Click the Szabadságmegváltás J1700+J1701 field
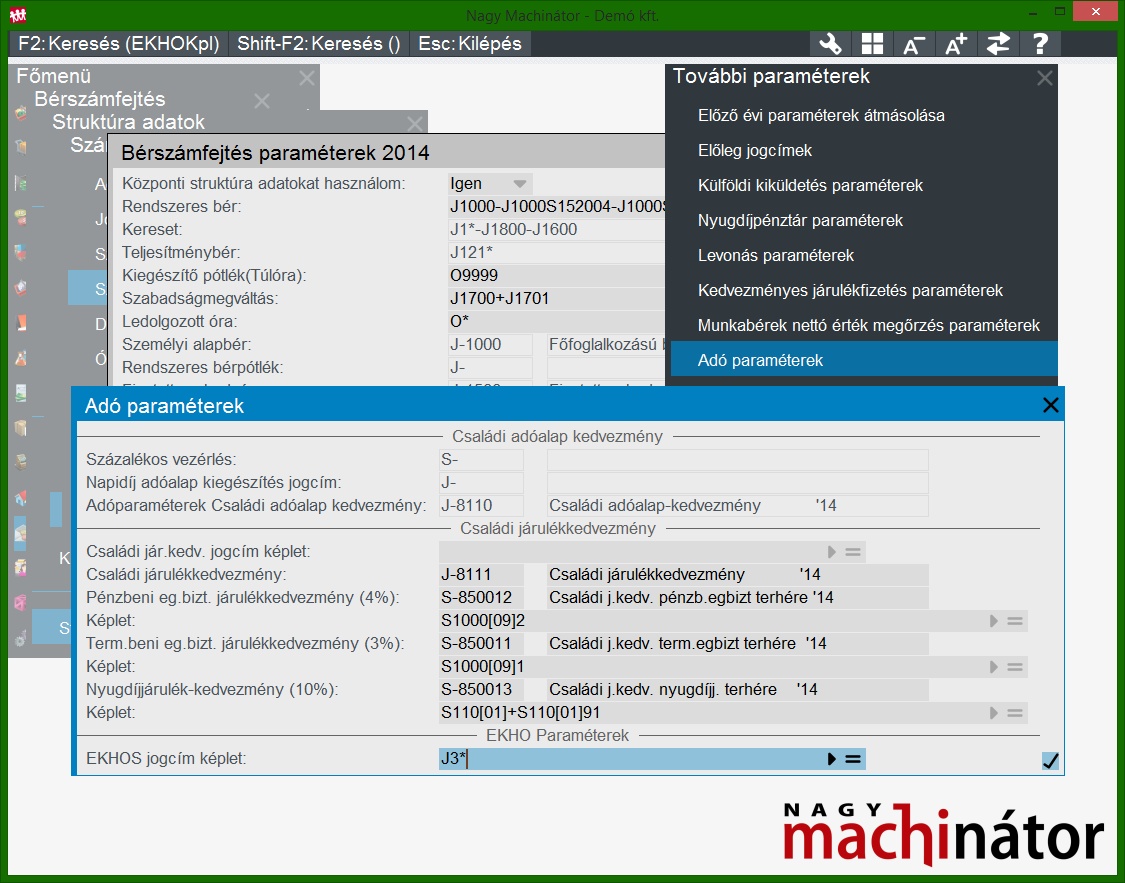This screenshot has width=1125, height=883. point(557,298)
